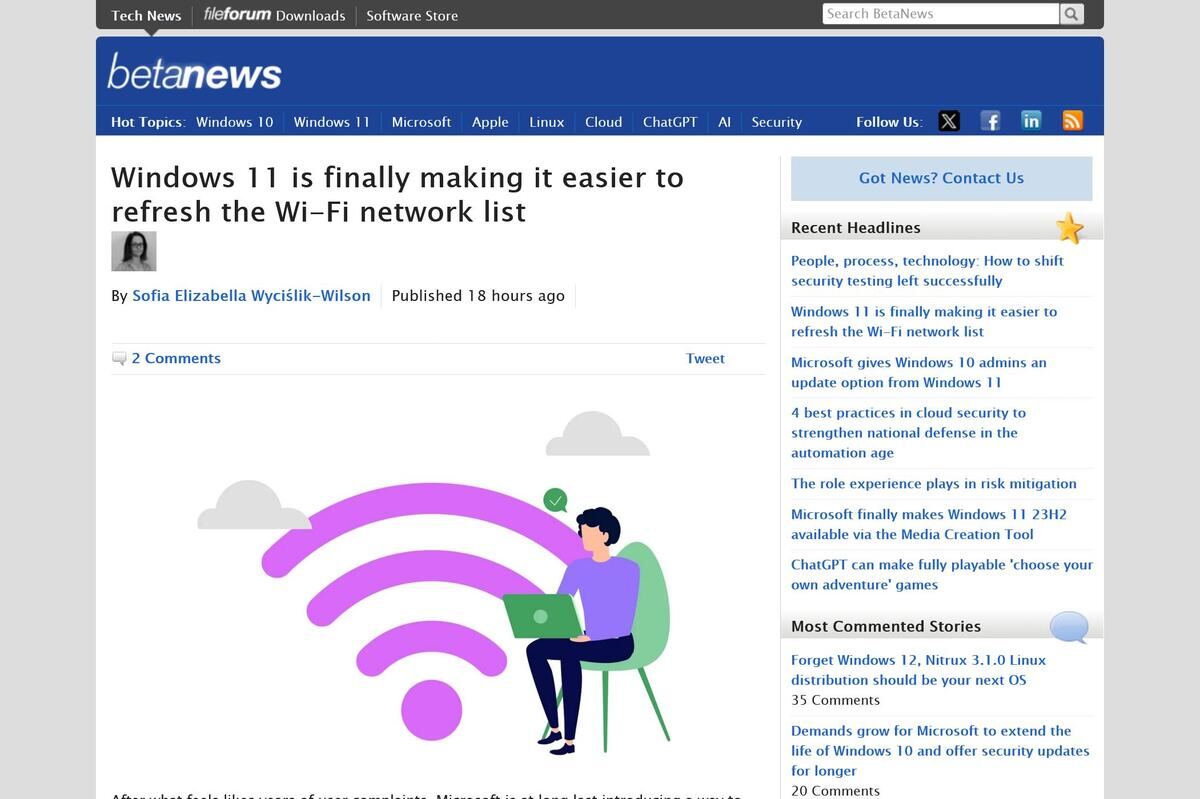Open 'Windows 11 23H2 Media Creation Tool' headline

pyautogui.click(x=929, y=524)
